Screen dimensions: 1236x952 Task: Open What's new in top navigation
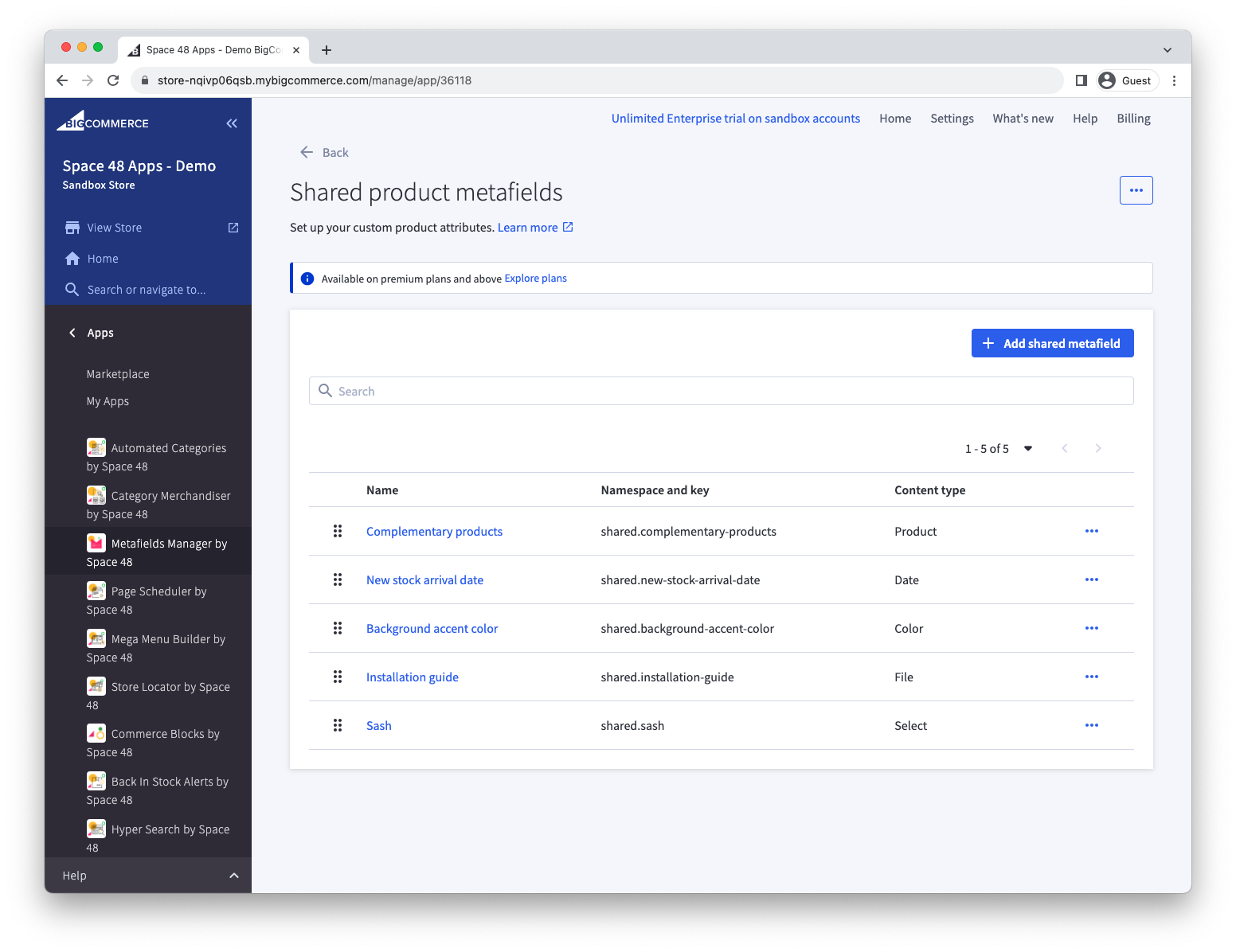click(1023, 119)
